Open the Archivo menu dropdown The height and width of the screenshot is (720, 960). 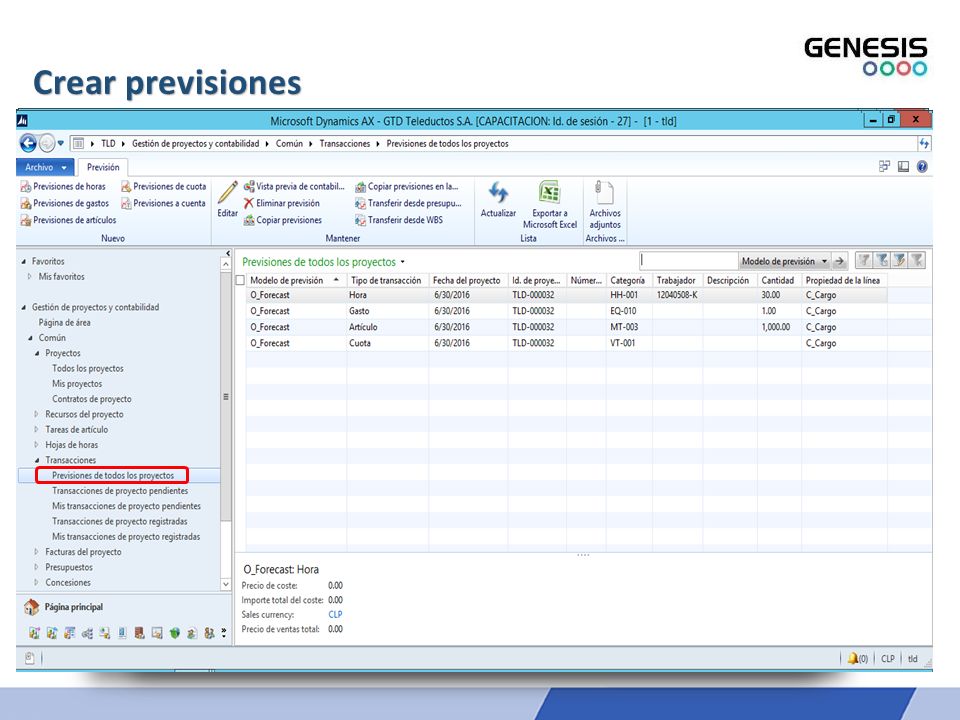pos(45,167)
